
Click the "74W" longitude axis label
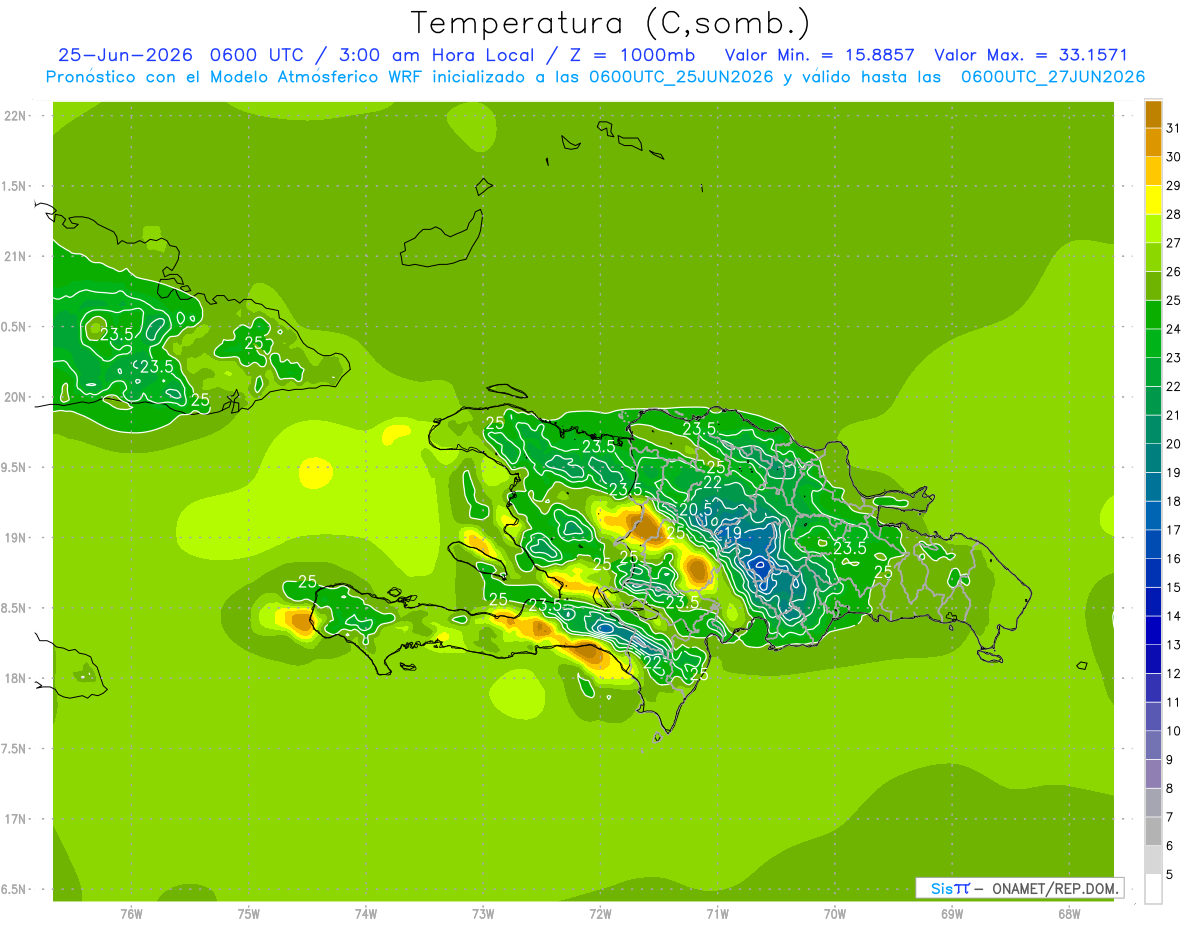[366, 914]
